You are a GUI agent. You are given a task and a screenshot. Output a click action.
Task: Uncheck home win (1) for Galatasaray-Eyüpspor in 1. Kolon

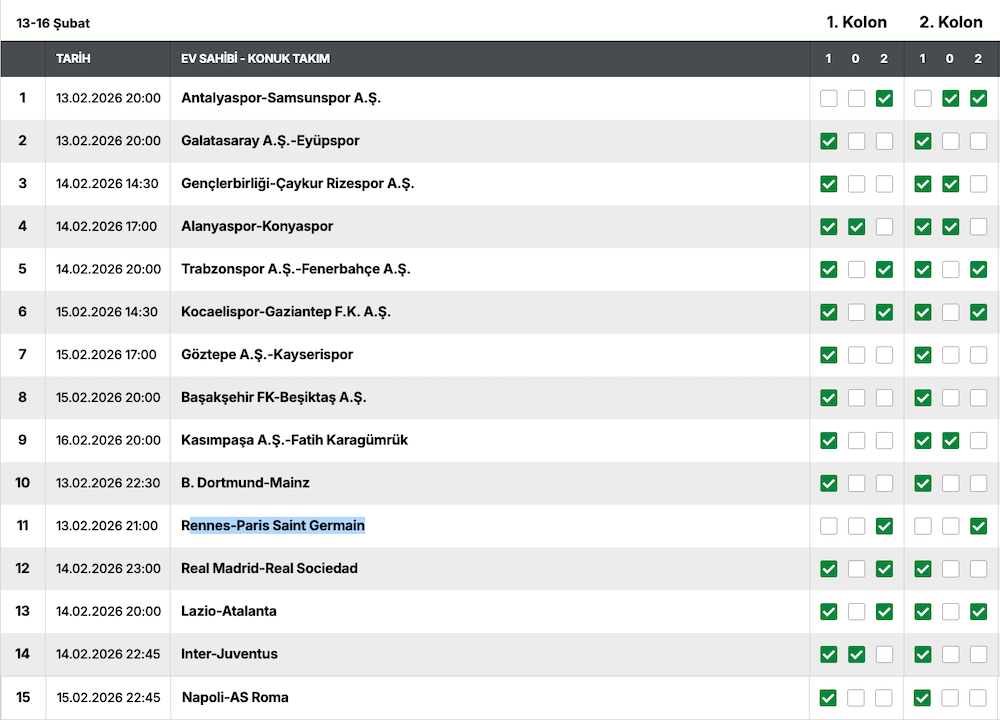(828, 141)
